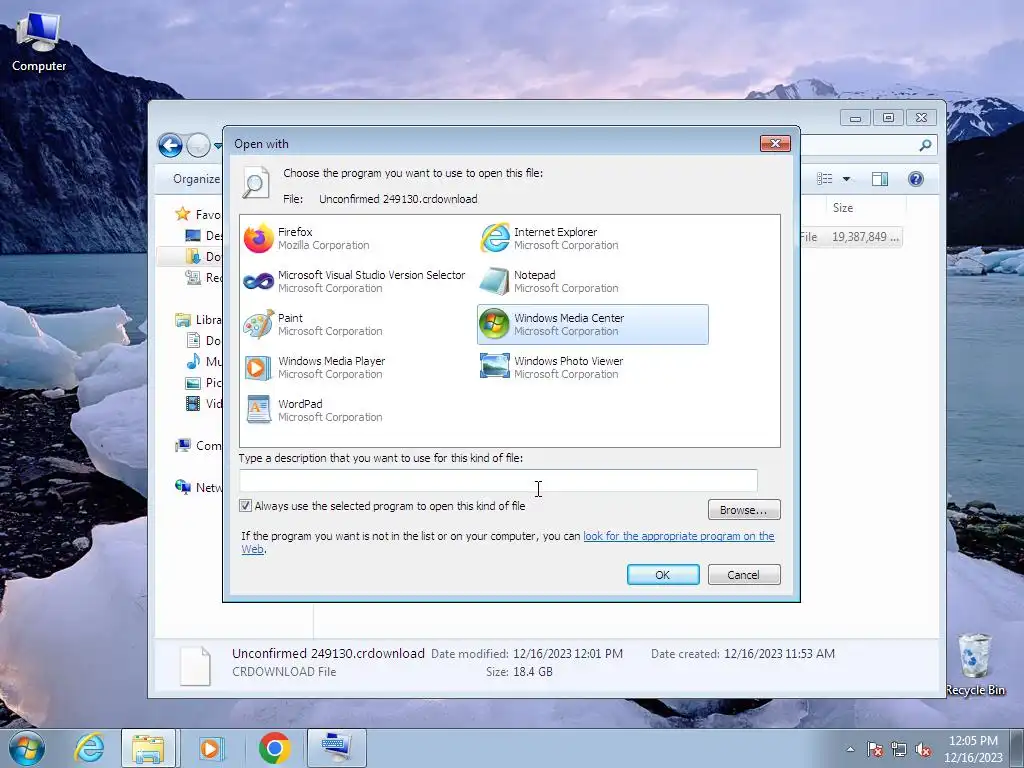This screenshot has width=1024, height=768.
Task: Close the Open with dialog
Action: coord(775,143)
